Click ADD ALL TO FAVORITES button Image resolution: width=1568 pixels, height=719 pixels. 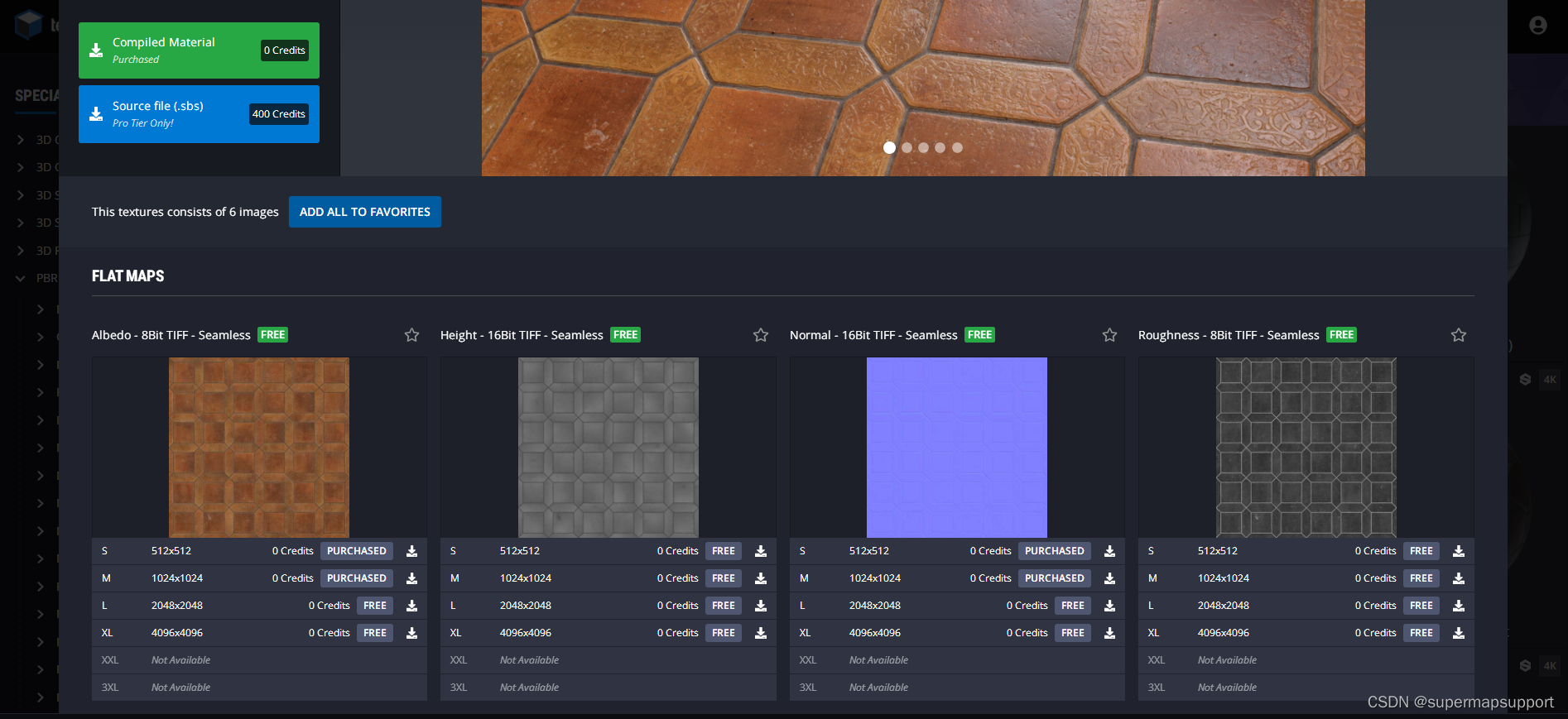click(365, 212)
